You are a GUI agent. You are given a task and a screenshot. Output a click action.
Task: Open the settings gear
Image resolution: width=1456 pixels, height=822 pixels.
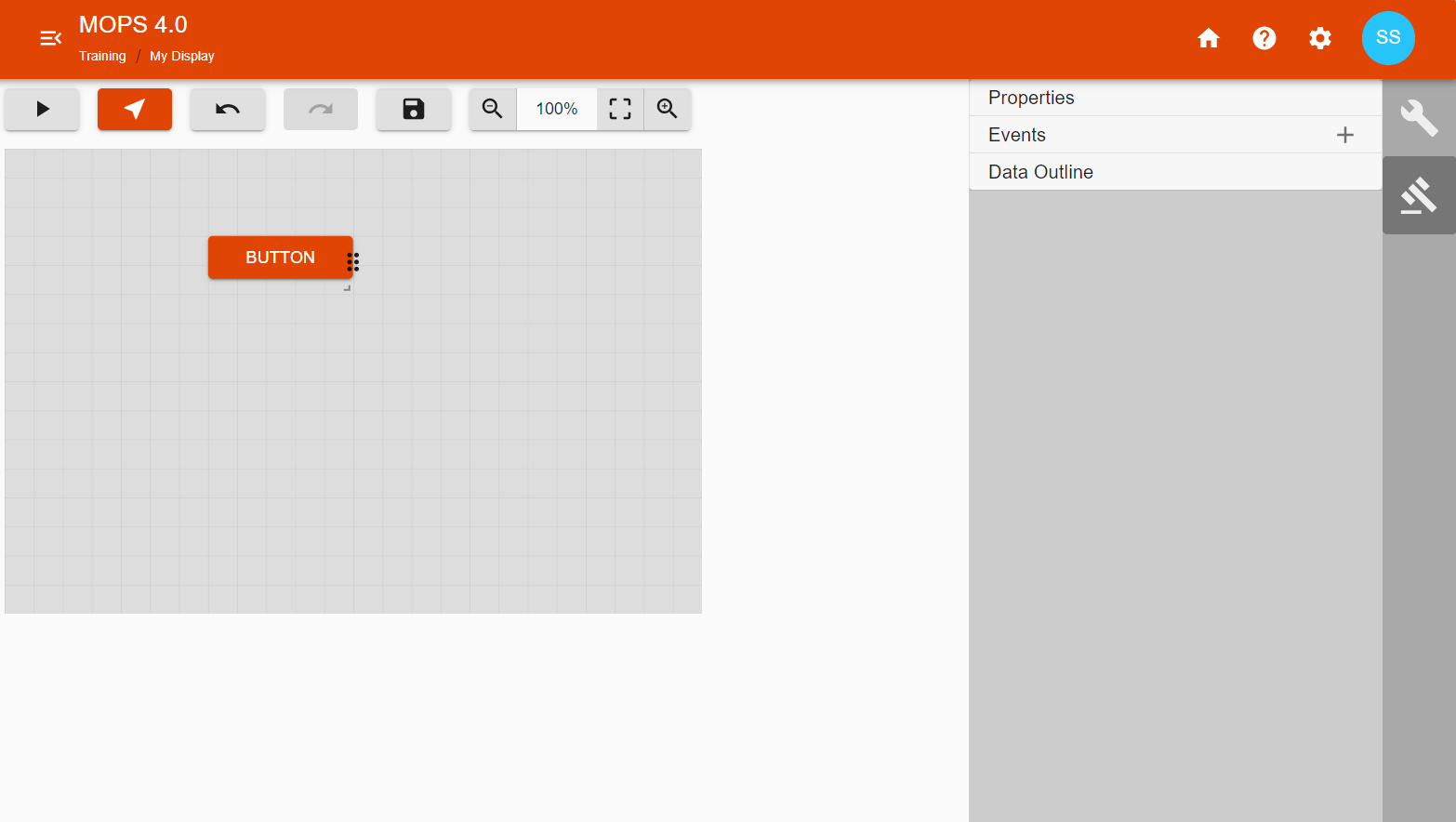[1320, 38]
